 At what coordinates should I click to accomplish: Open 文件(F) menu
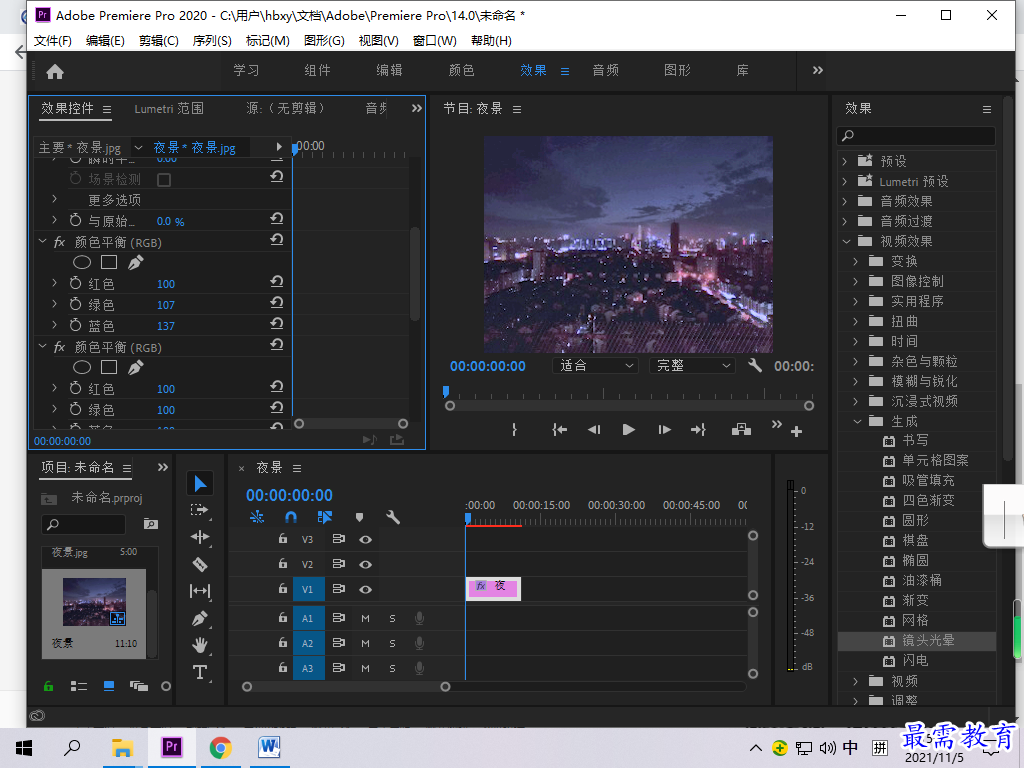click(52, 40)
